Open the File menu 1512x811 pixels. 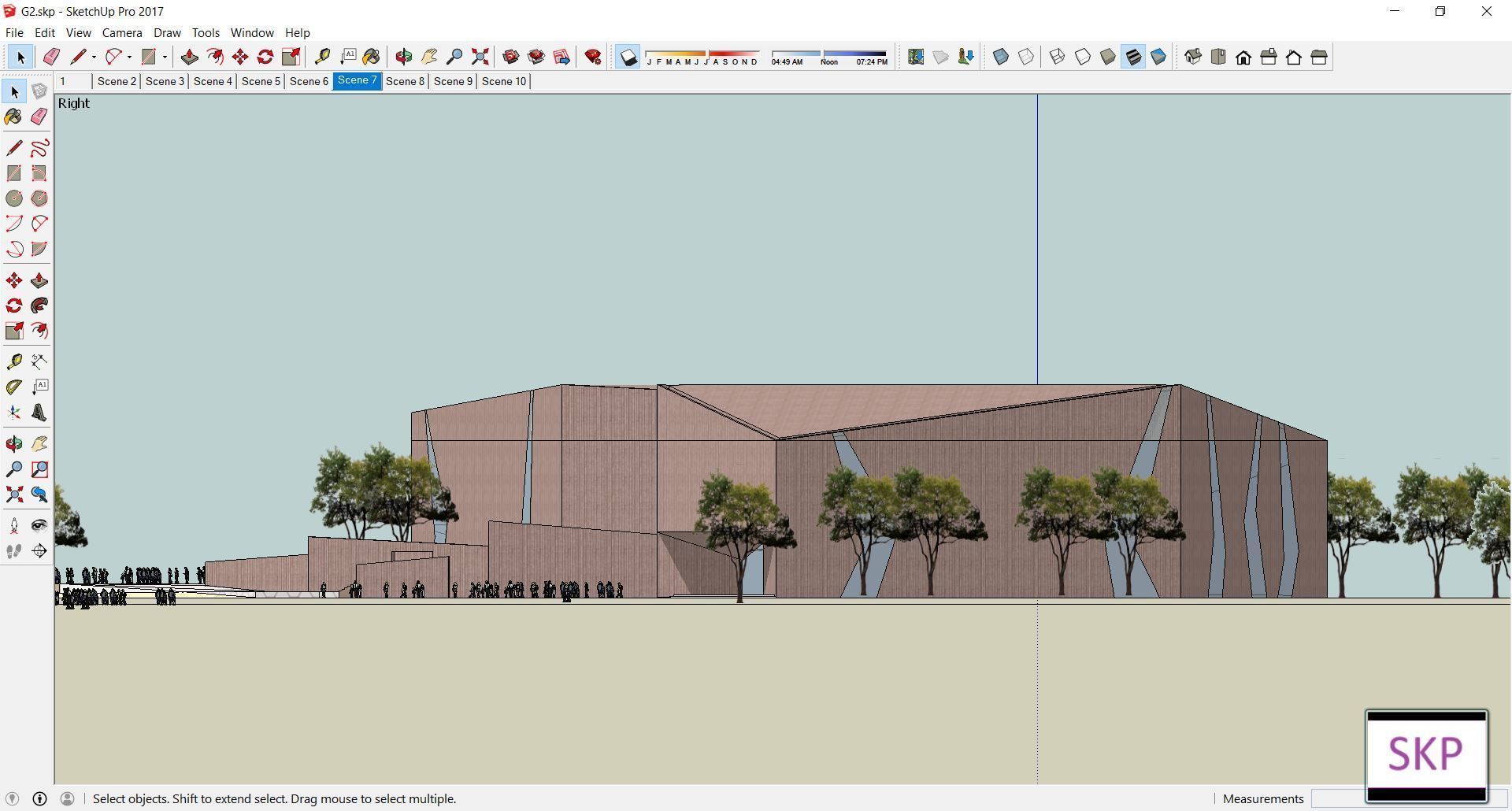(14, 32)
